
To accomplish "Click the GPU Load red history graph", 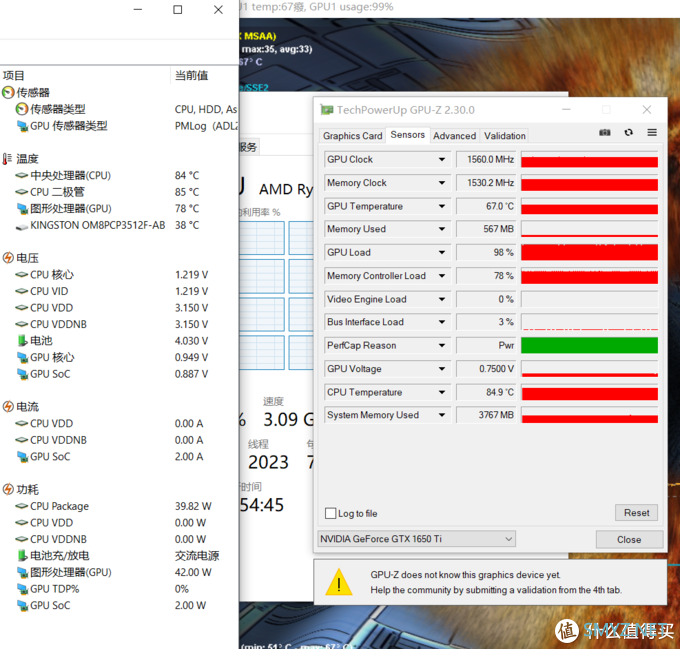I will click(589, 252).
